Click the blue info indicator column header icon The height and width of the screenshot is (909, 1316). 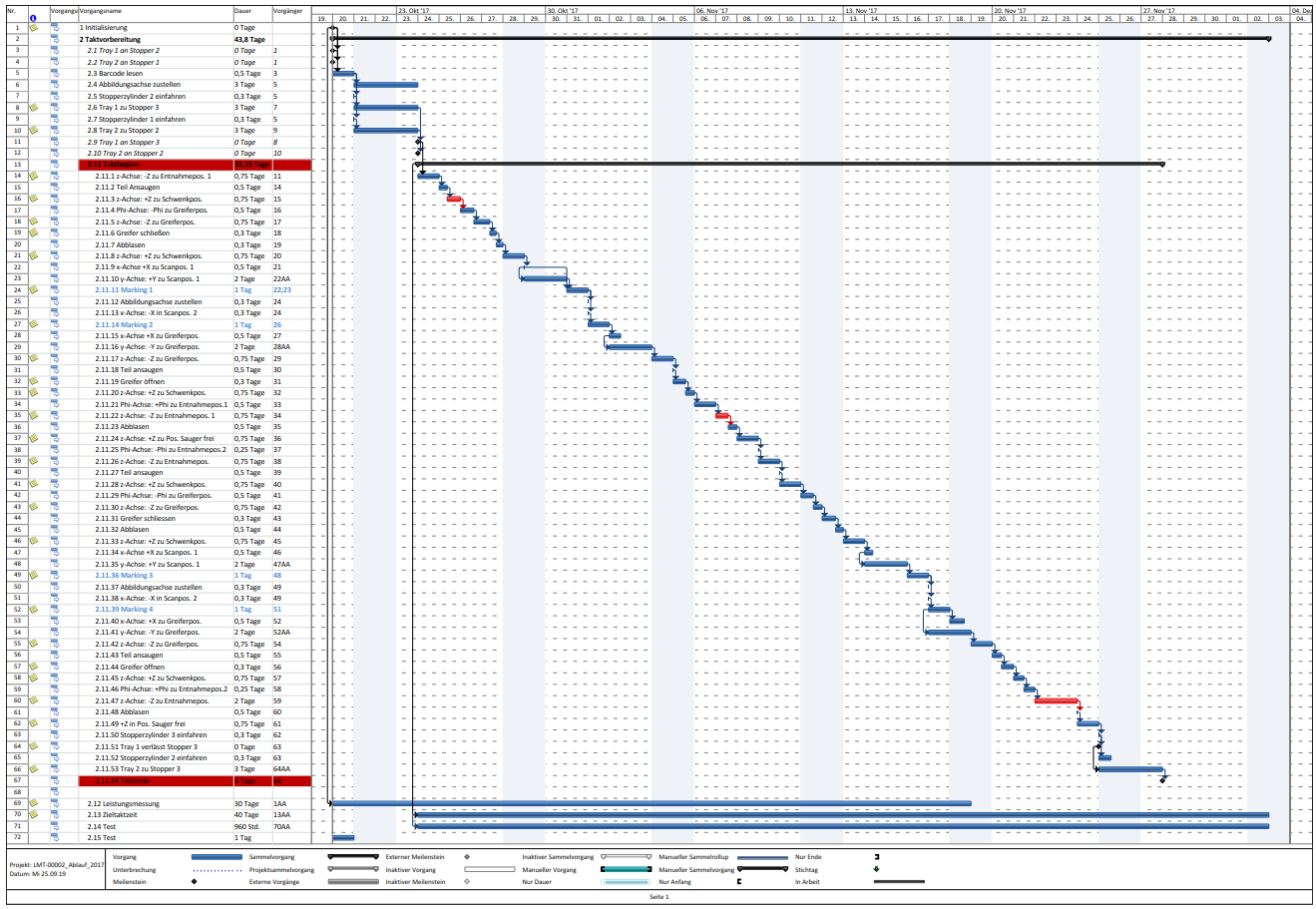[x=33, y=18]
